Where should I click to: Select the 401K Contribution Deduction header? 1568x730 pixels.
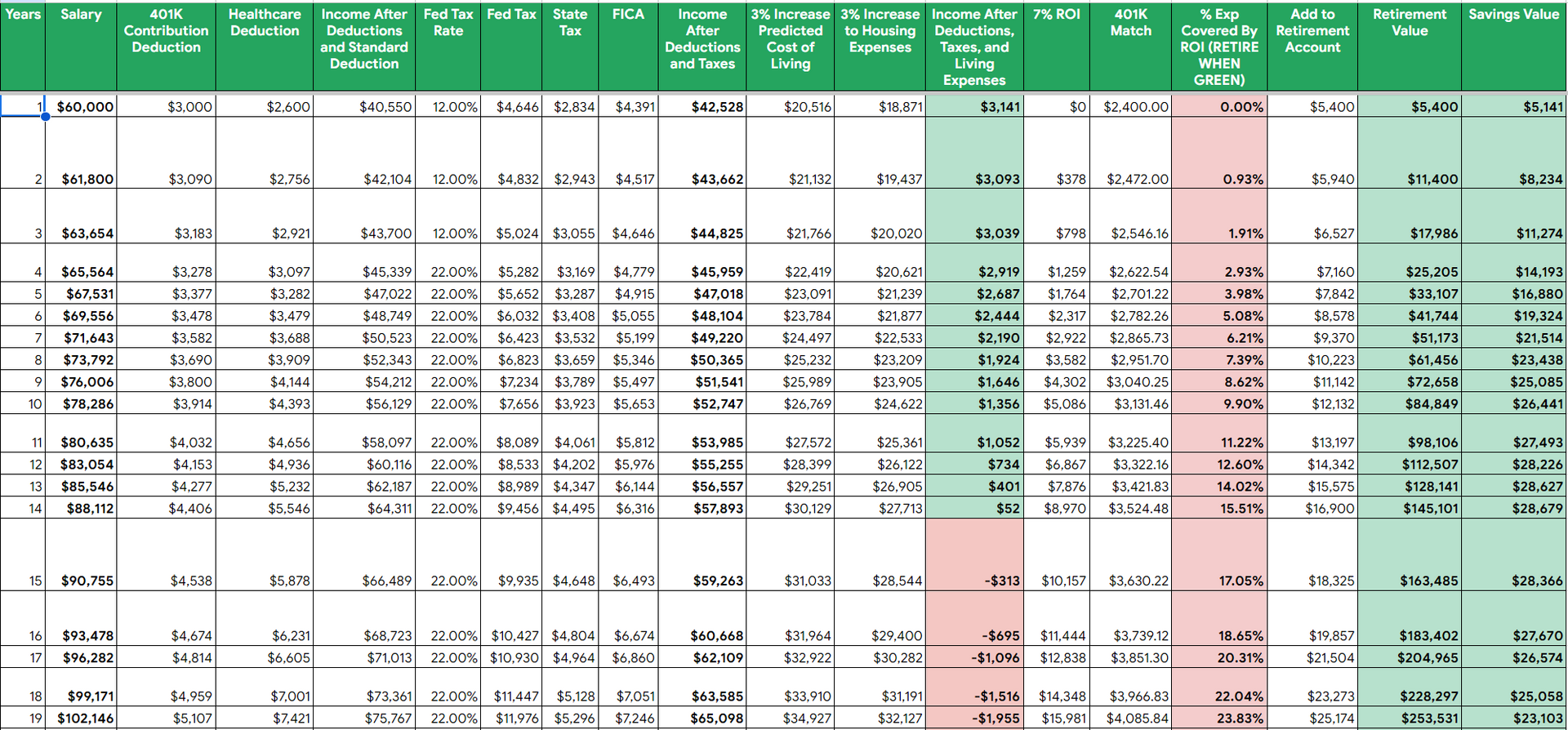pyautogui.click(x=166, y=46)
